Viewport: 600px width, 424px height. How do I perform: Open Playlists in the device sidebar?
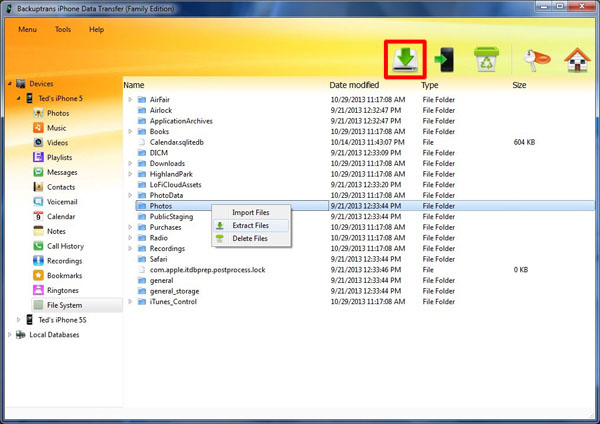point(59,157)
